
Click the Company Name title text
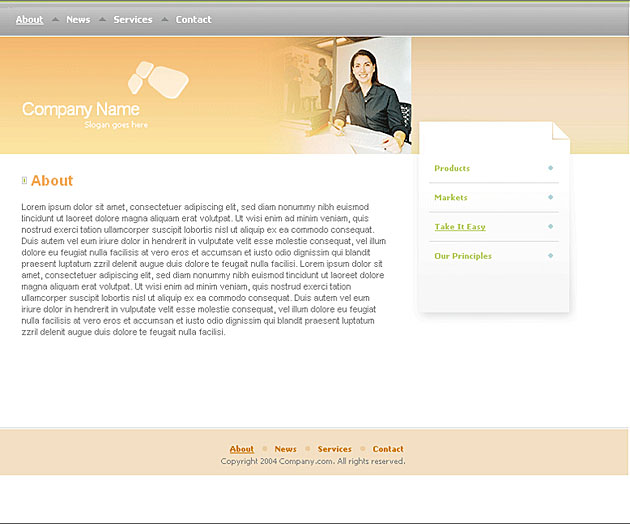81,109
